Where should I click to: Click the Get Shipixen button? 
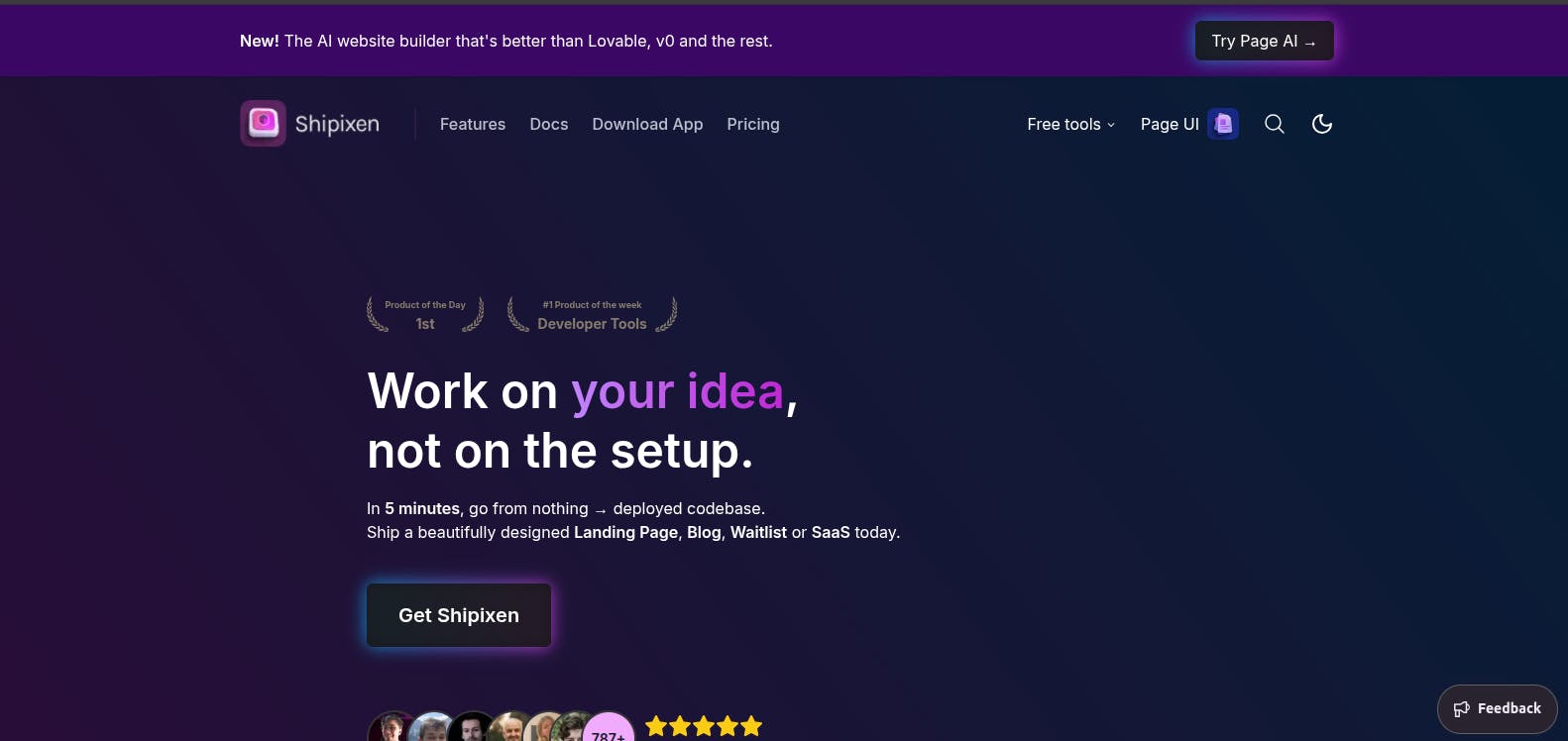pos(459,615)
